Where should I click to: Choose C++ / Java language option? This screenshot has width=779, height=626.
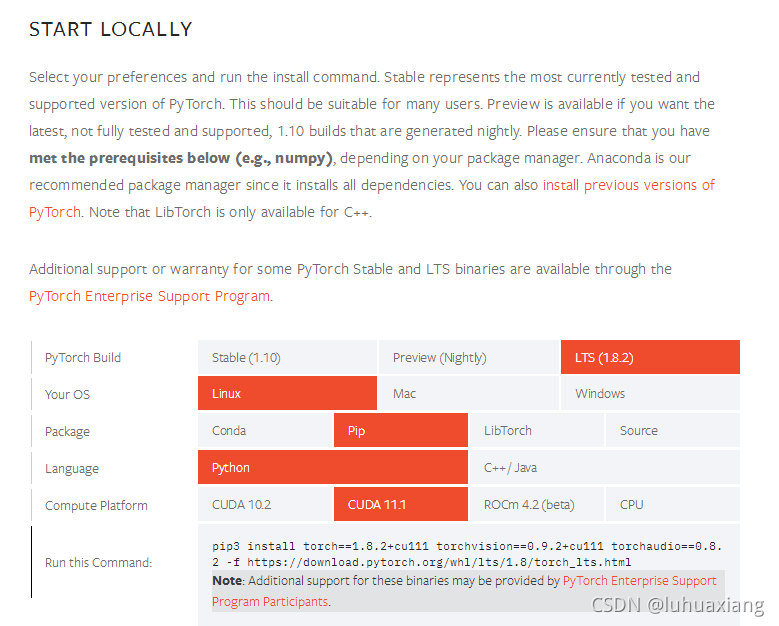tap(605, 467)
